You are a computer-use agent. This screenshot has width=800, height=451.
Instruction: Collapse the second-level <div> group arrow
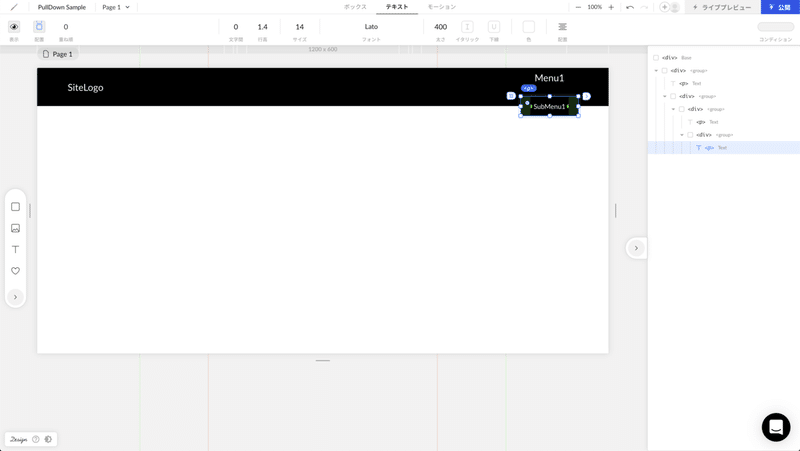tap(665, 96)
